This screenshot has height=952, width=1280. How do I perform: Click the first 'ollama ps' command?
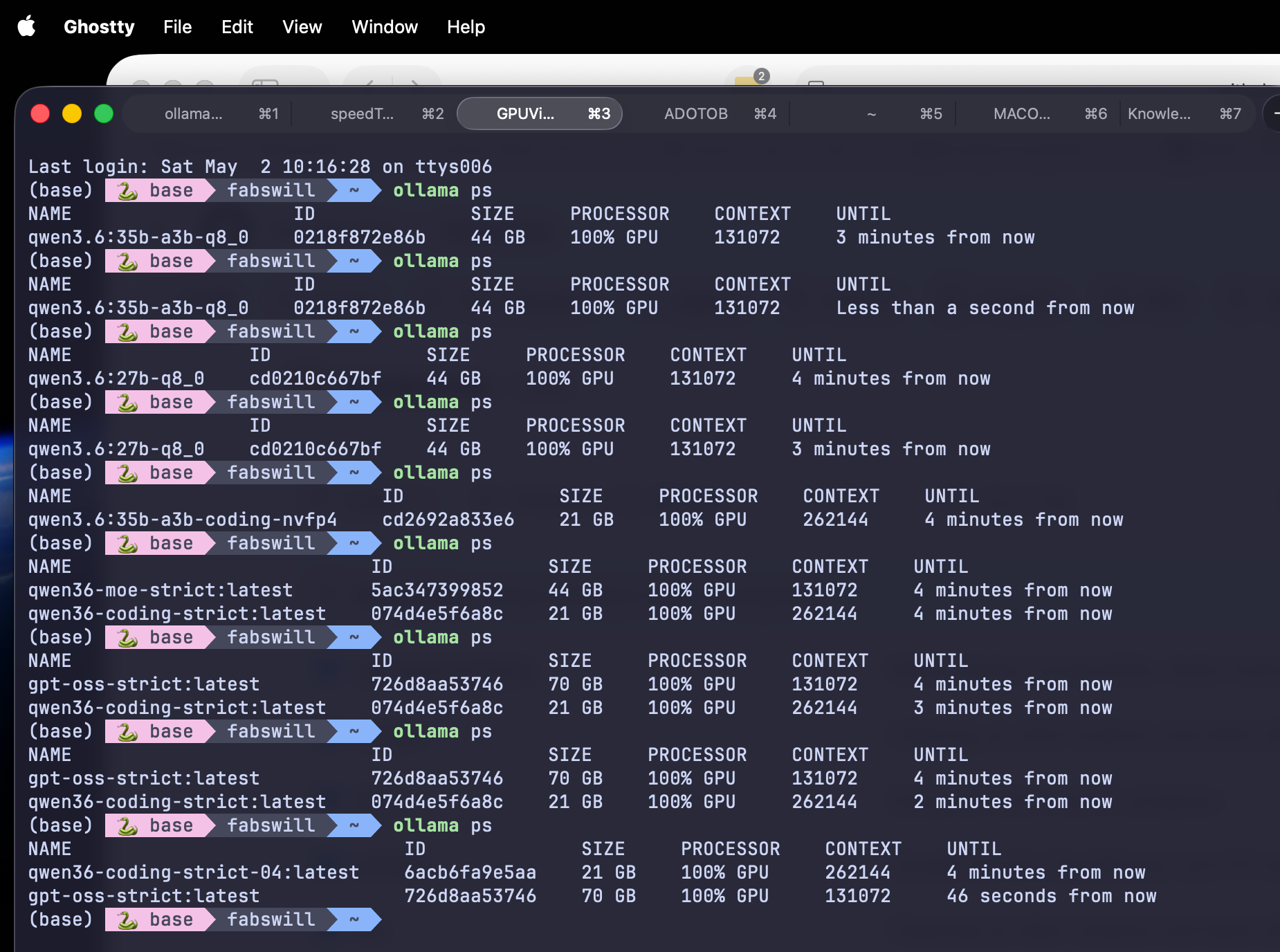click(x=443, y=190)
